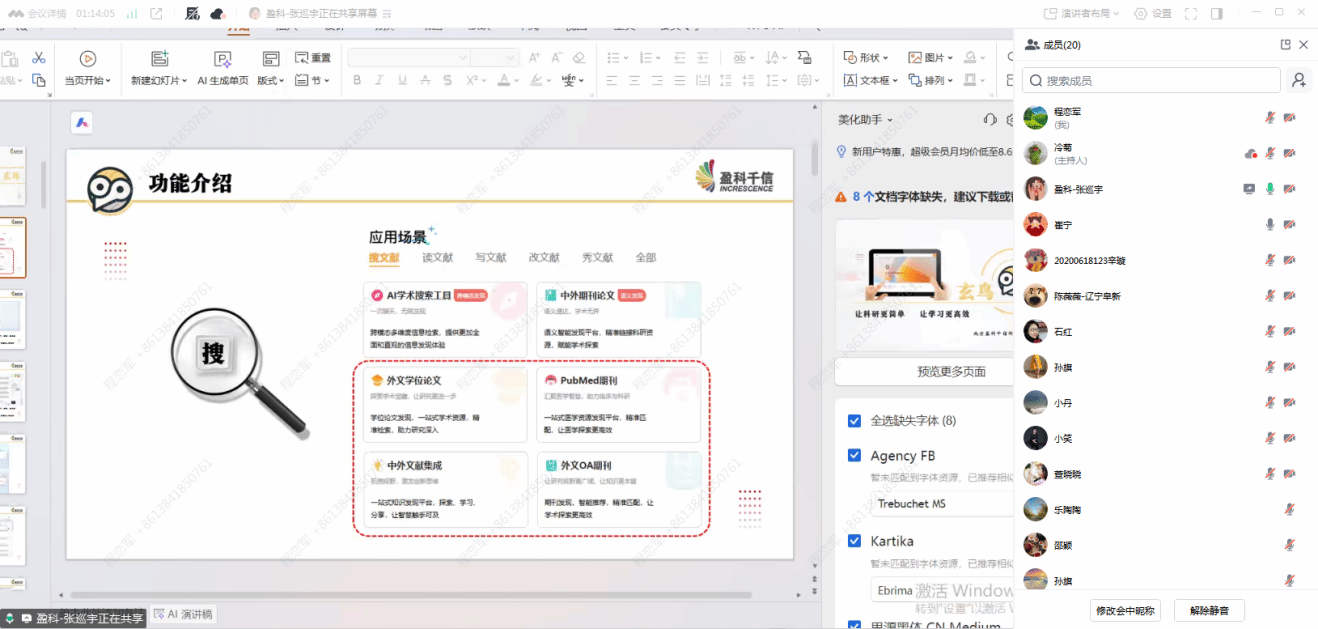
Task: Click the invite member icon beside search
Action: pos(1298,80)
